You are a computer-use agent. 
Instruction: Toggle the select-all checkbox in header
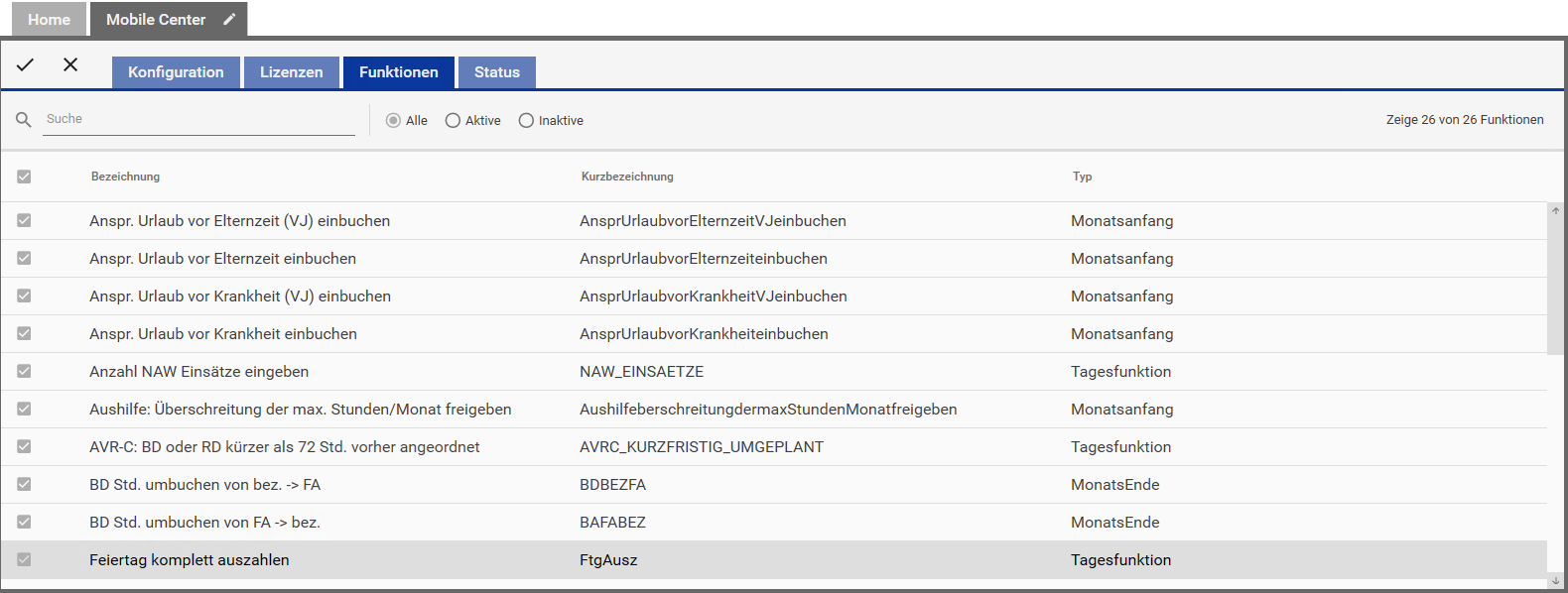coord(24,177)
